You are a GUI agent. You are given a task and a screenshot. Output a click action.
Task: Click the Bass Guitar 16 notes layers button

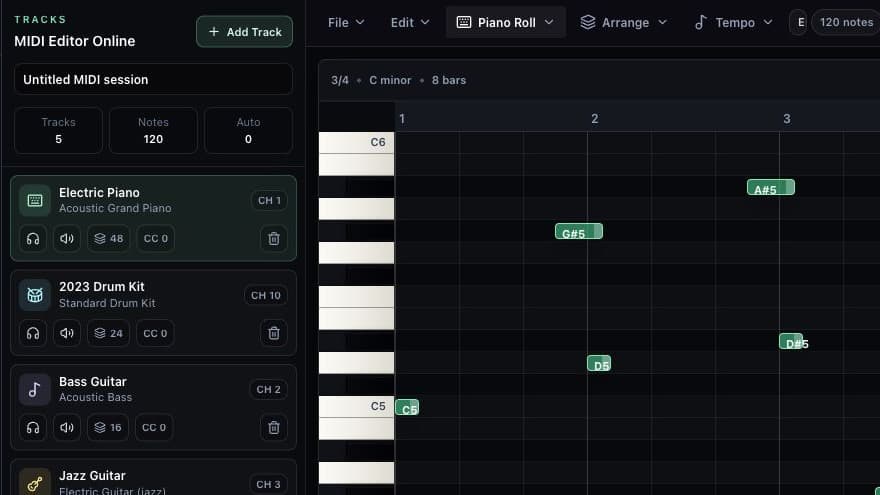tap(108, 428)
